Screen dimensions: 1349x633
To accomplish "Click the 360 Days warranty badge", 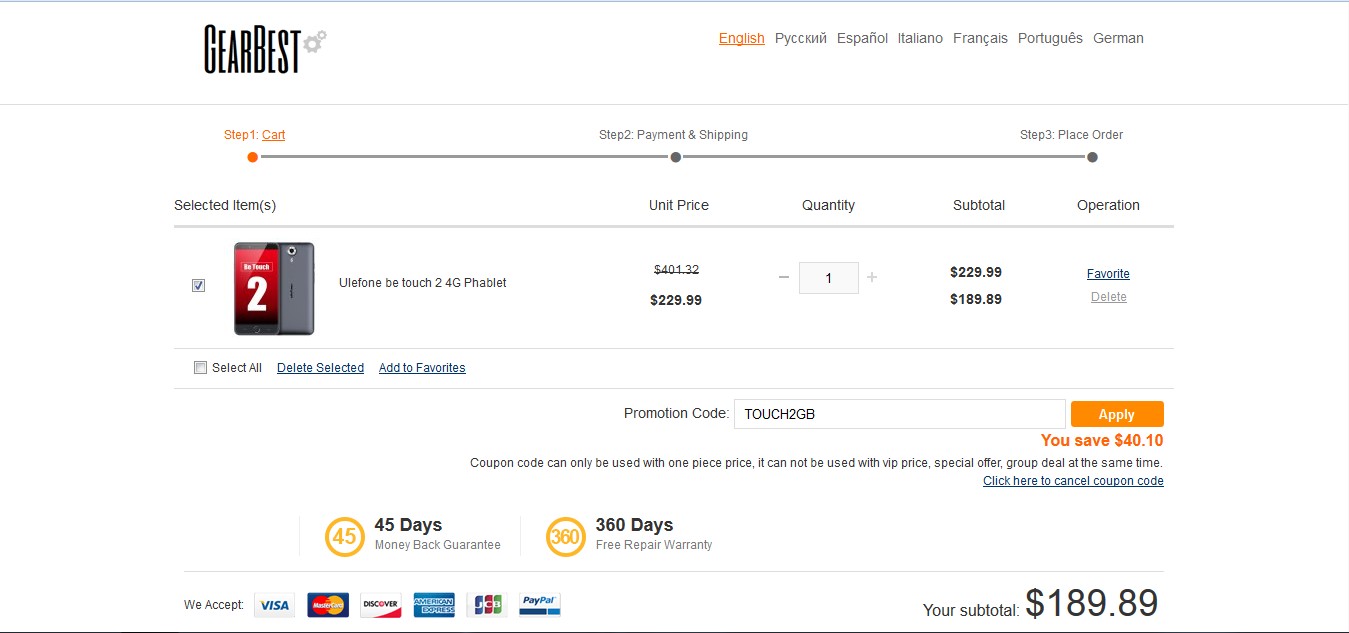I will [565, 537].
